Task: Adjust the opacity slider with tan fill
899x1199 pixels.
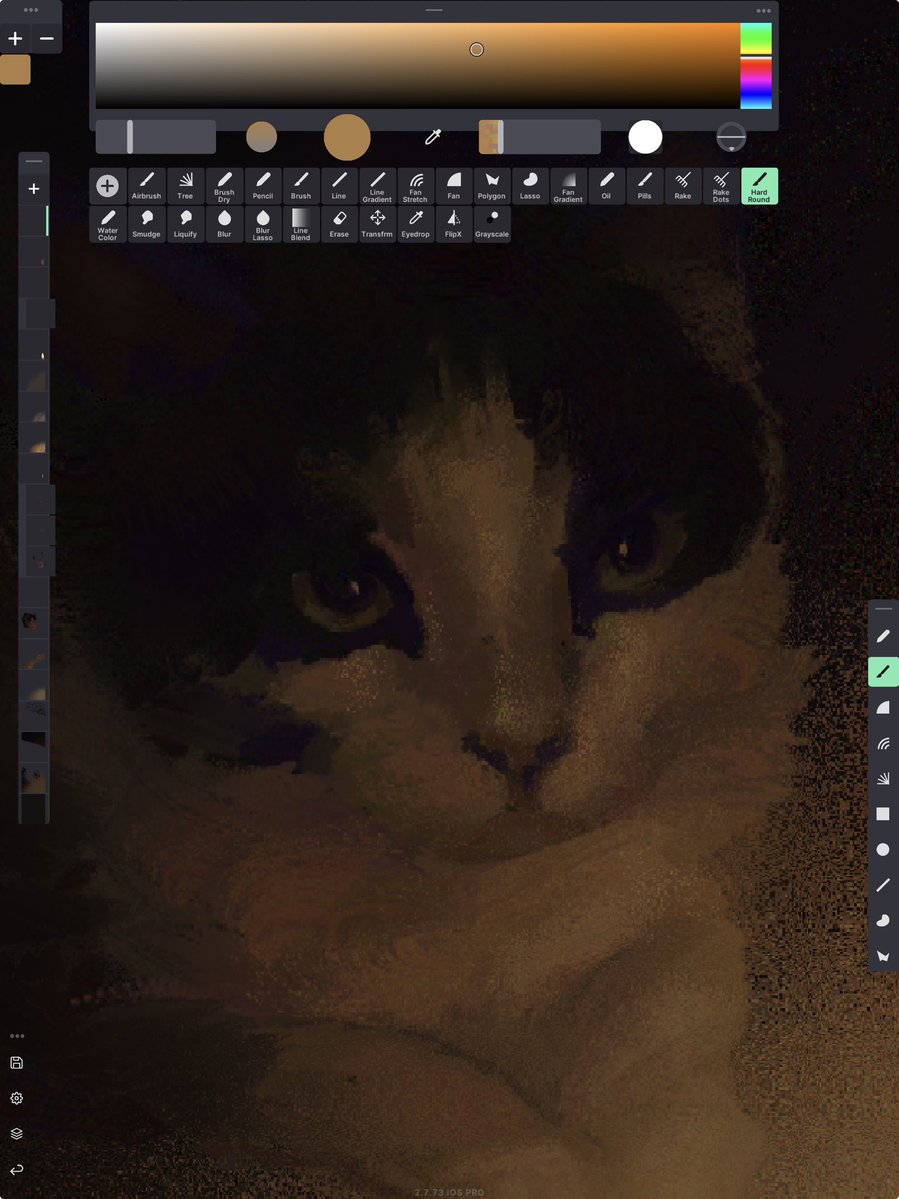Action: point(540,137)
